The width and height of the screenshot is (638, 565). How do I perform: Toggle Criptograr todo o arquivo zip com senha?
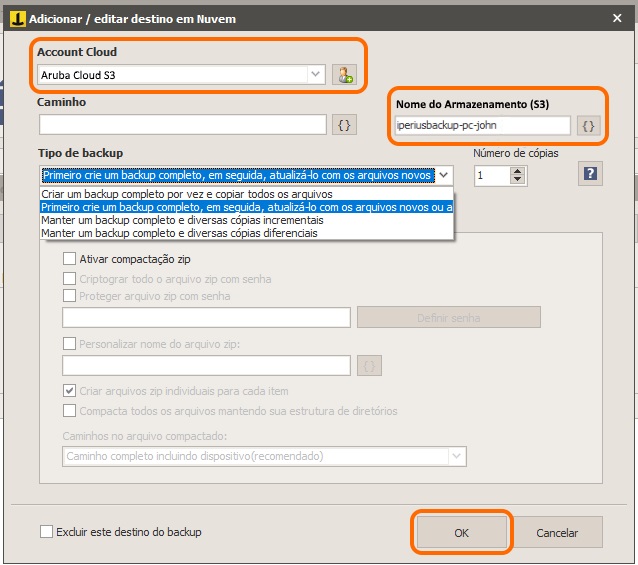pyautogui.click(x=70, y=279)
